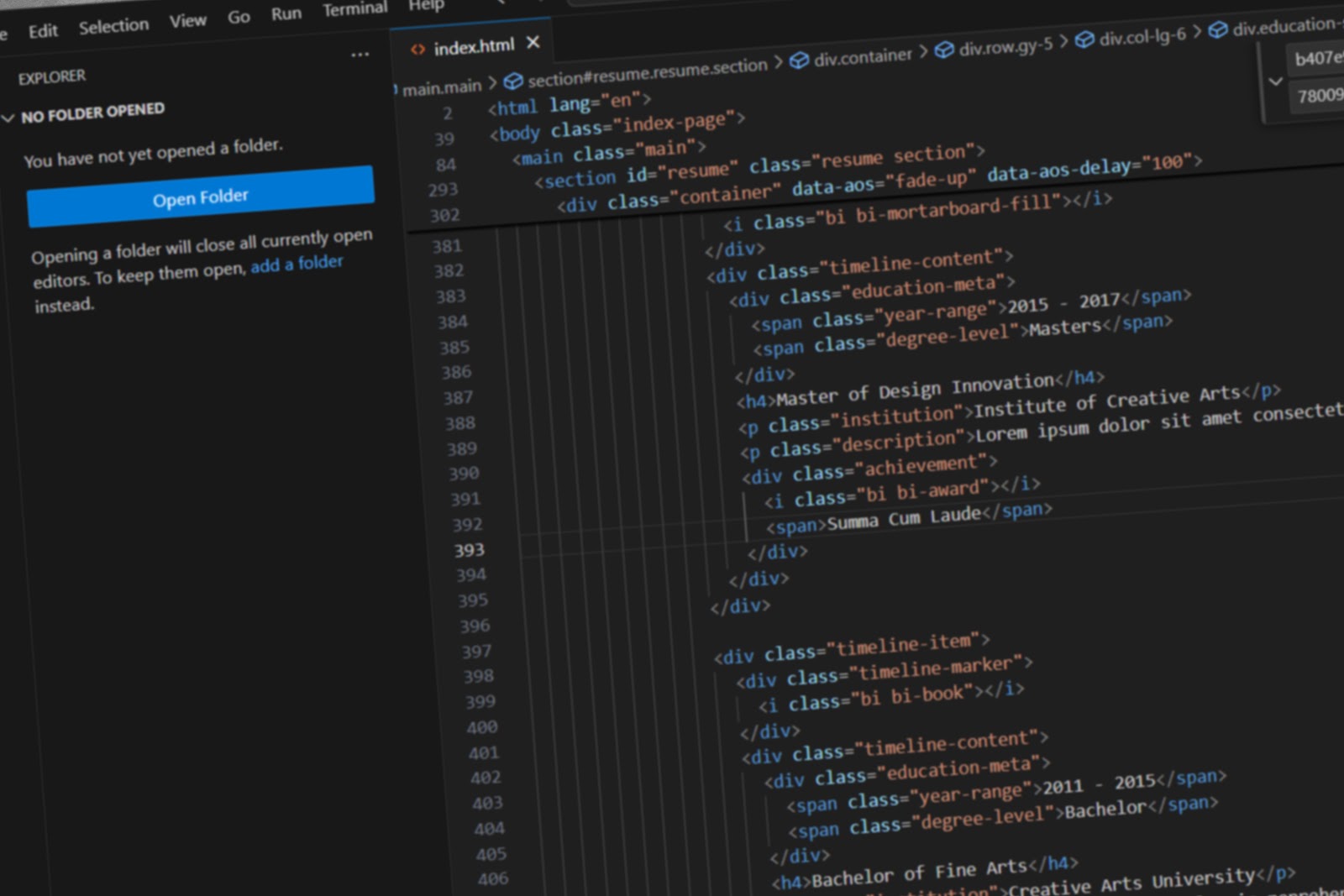Click 'Creative Arts University' text in code

coord(1131,883)
